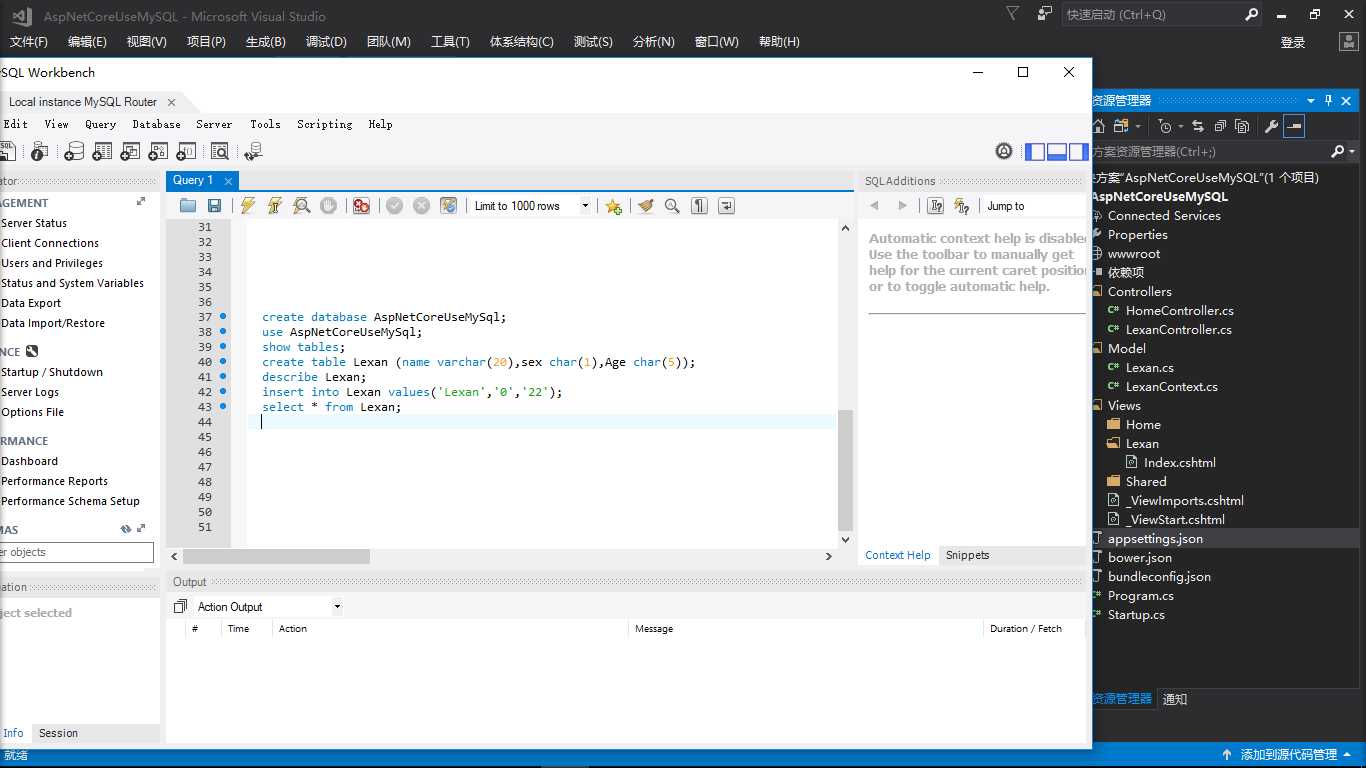Open the Server menu in Workbench
Screen dimensions: 1366x768
214,124
